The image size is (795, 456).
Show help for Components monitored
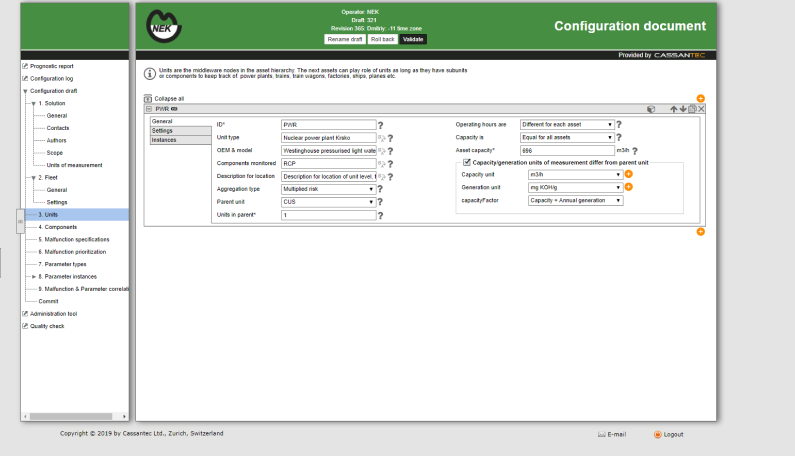pyautogui.click(x=390, y=164)
